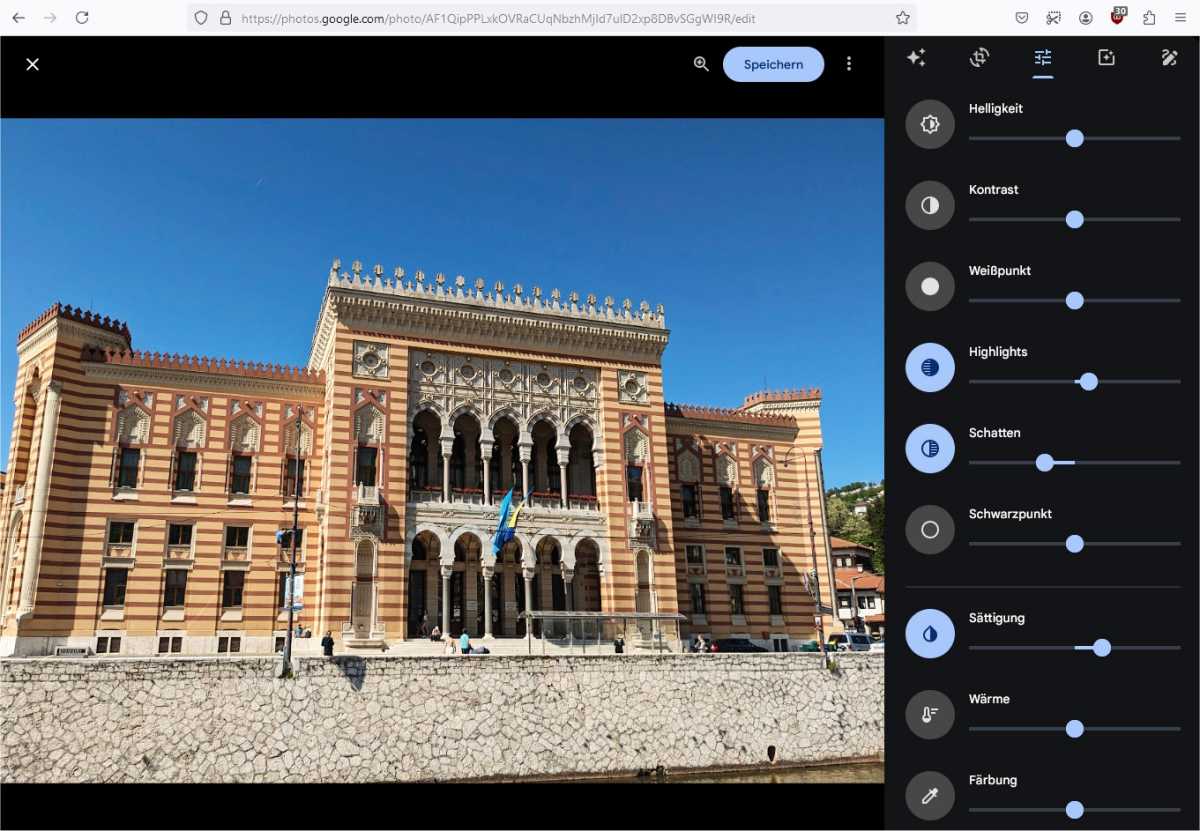Click the Kontrast contrast icon

coord(929,205)
